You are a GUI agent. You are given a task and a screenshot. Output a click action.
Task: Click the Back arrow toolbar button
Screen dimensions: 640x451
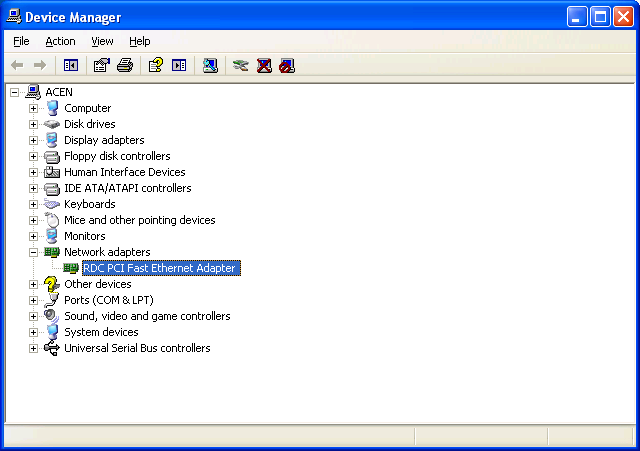point(17,65)
